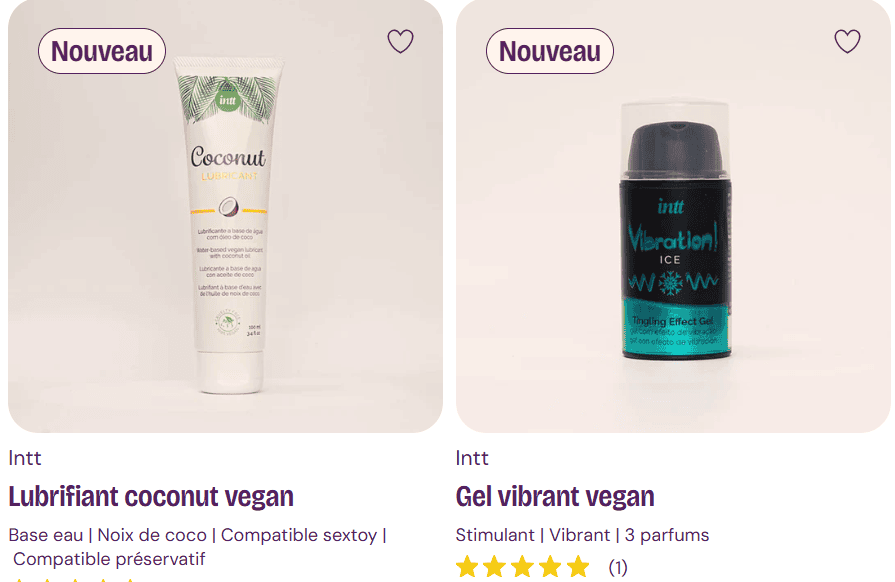
Task: Click first star of Gel vibrant rating
Action: click(x=467, y=567)
